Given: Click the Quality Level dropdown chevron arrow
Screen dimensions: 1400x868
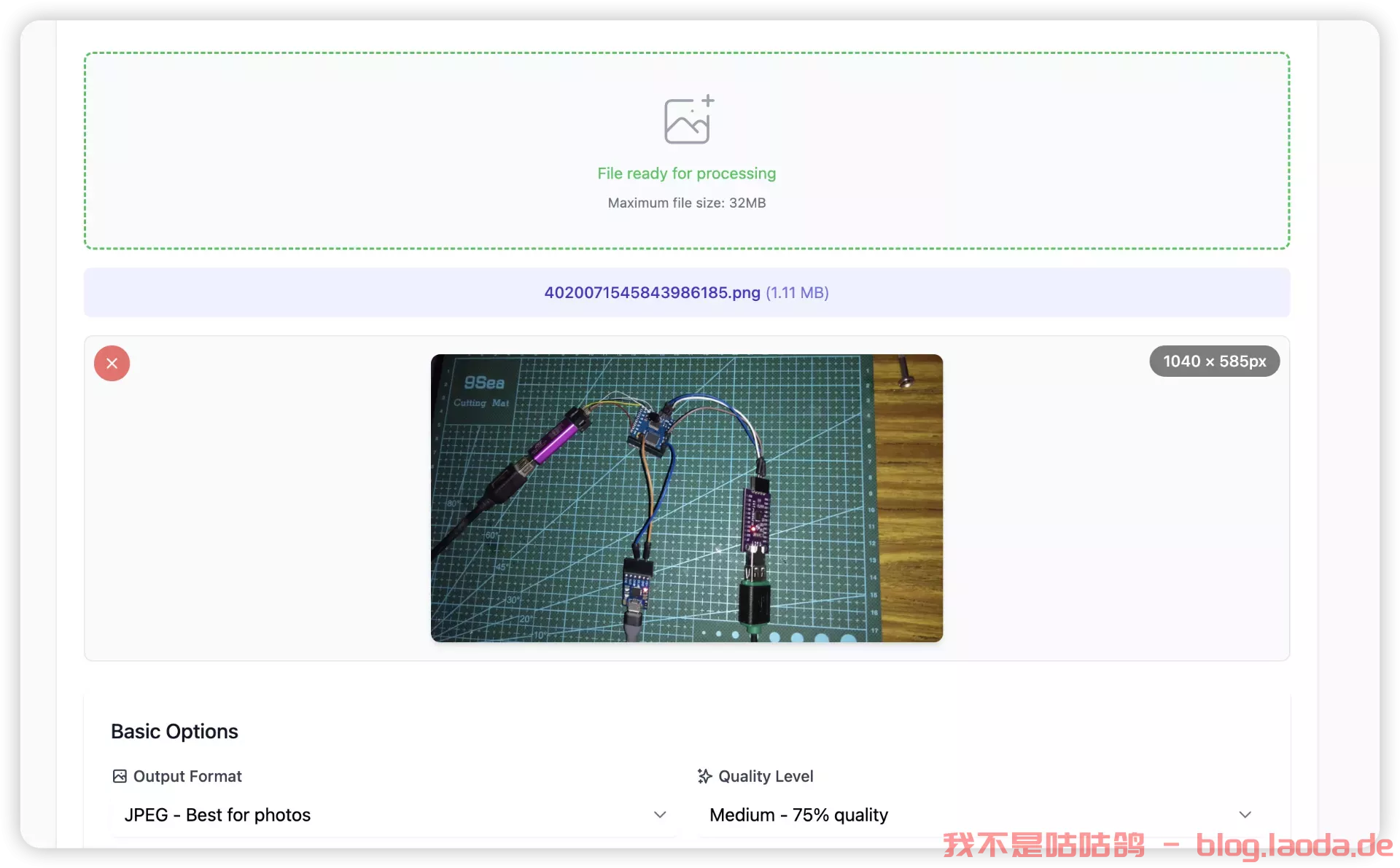Looking at the screenshot, I should click(1245, 815).
